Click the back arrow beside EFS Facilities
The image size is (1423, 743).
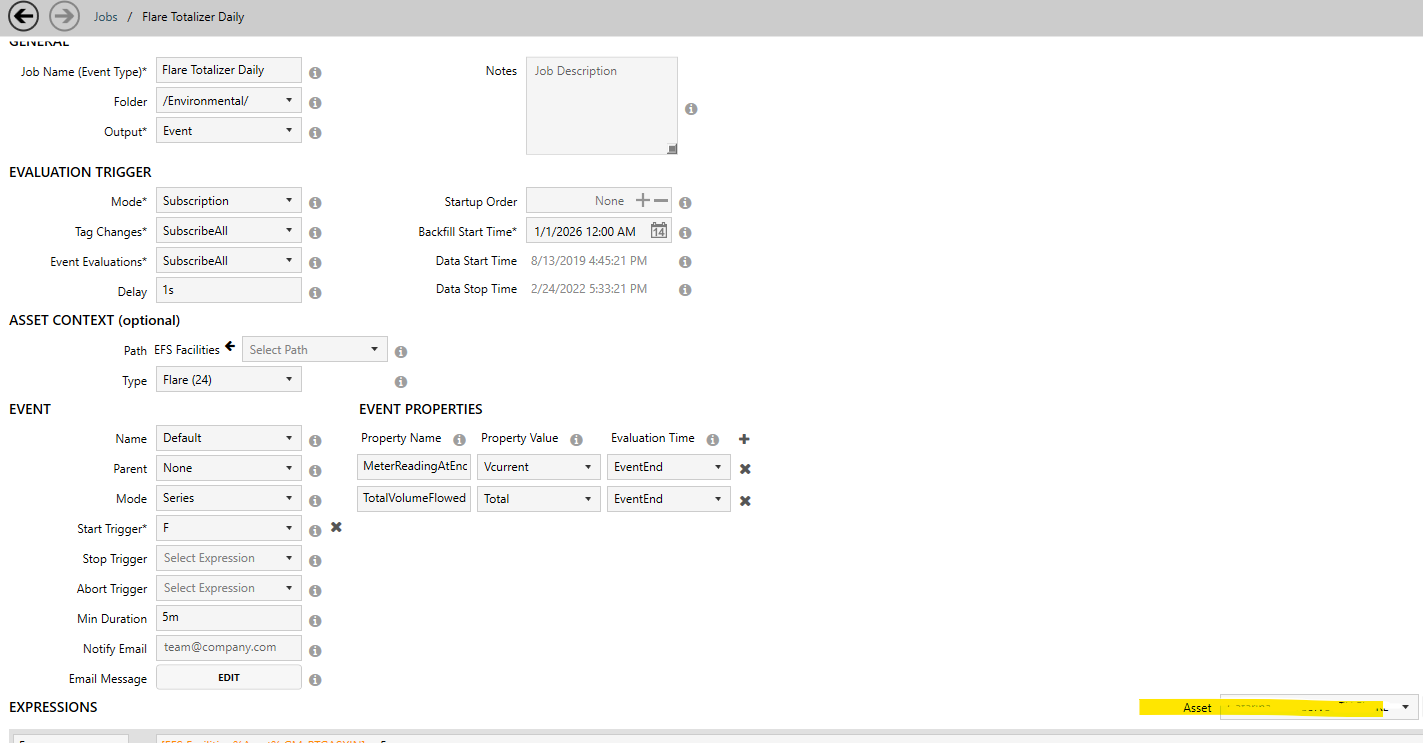[230, 347]
